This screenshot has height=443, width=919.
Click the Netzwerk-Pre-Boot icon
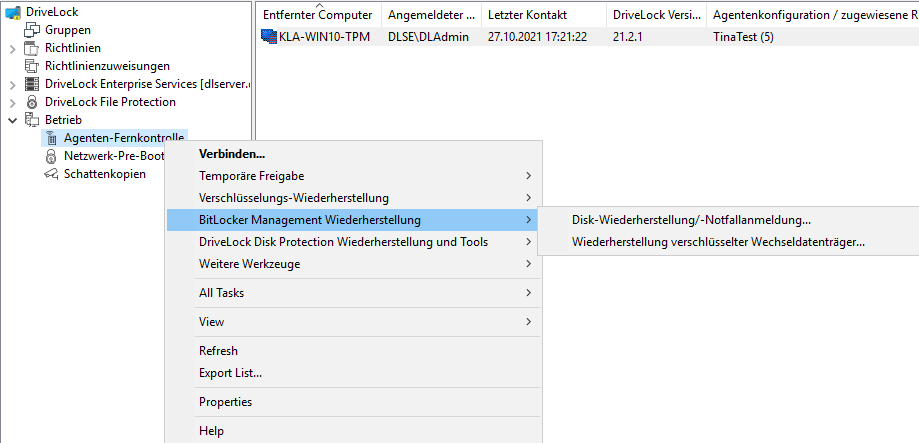[x=51, y=156]
